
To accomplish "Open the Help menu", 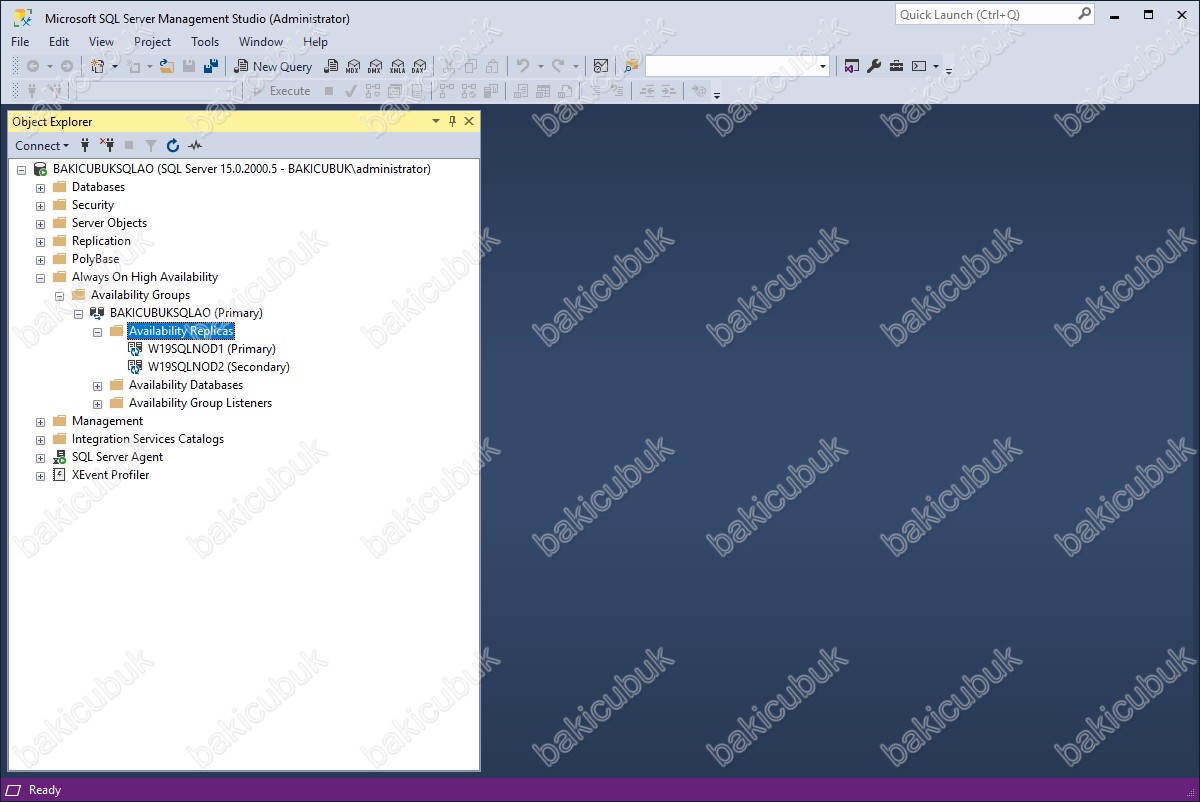I will 315,42.
